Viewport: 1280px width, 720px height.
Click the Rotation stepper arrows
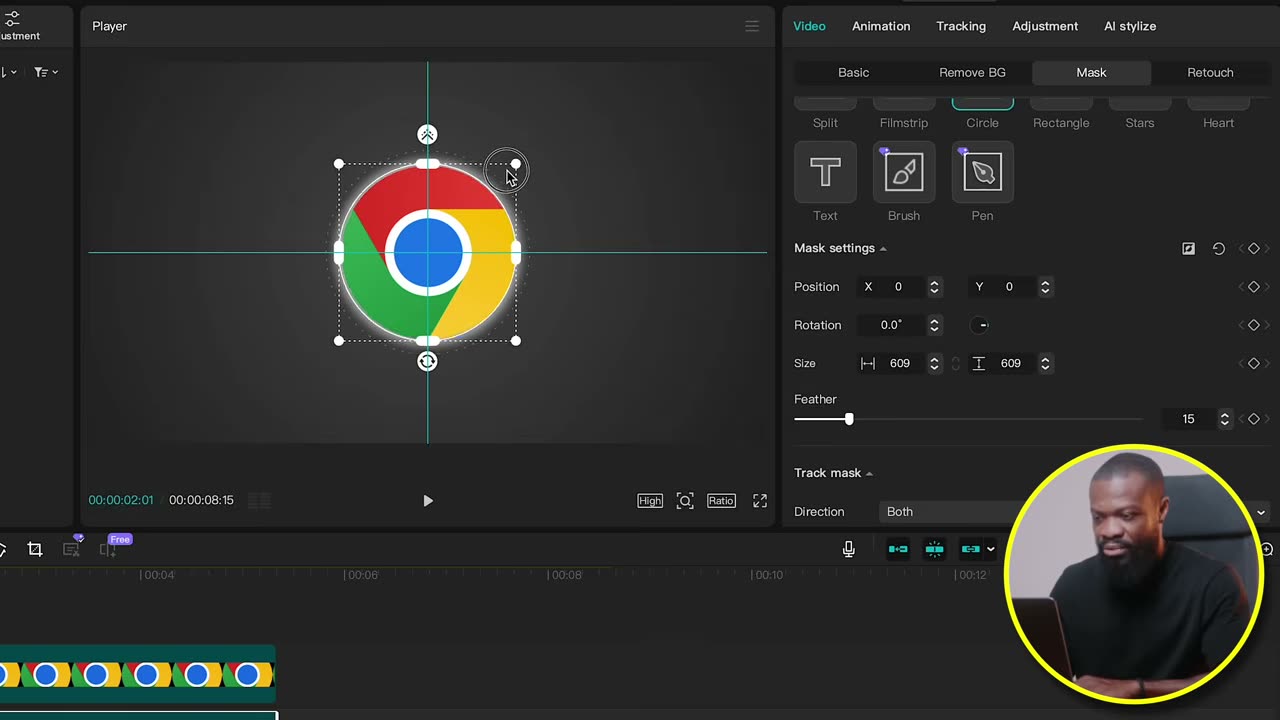(934, 325)
